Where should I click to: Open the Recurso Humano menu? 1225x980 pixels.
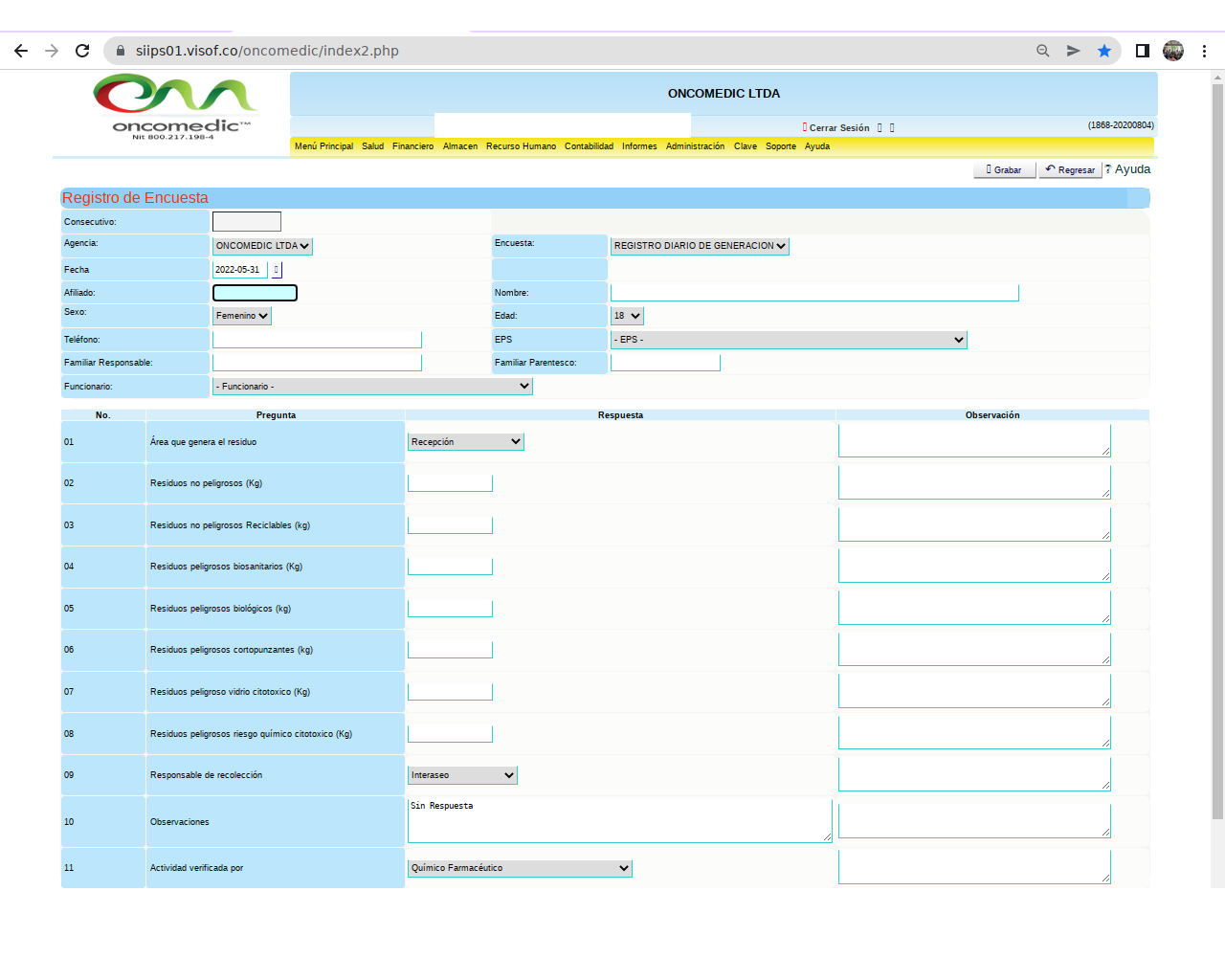pos(521,146)
